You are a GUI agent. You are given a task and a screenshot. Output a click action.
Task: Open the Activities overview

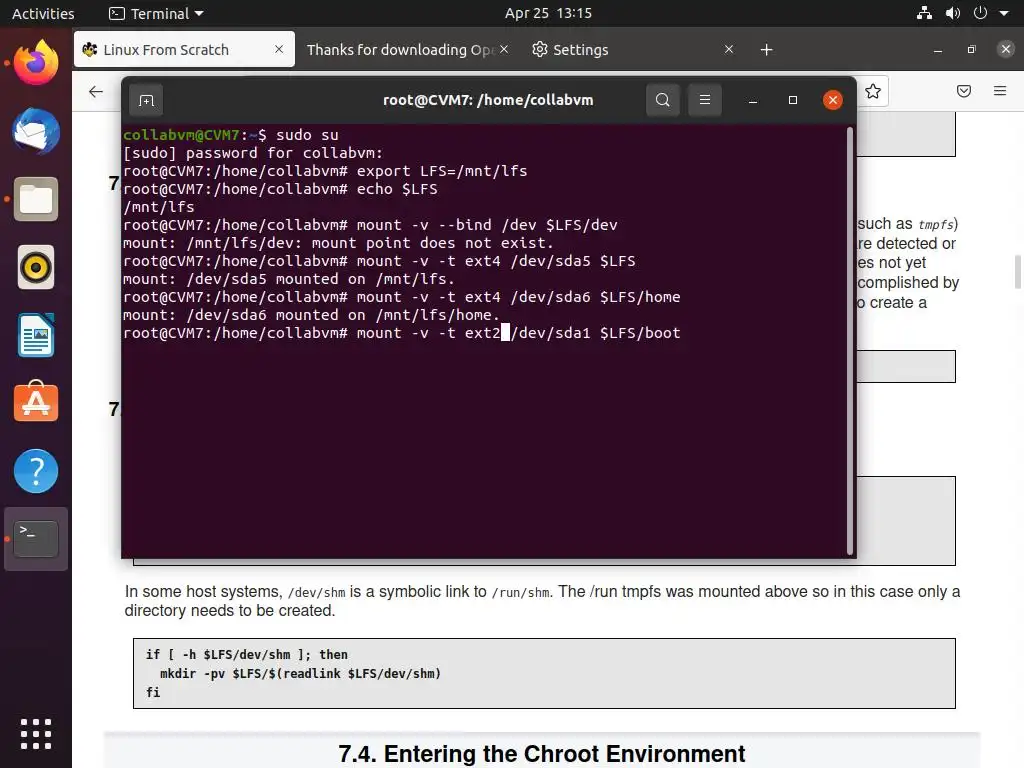point(43,13)
